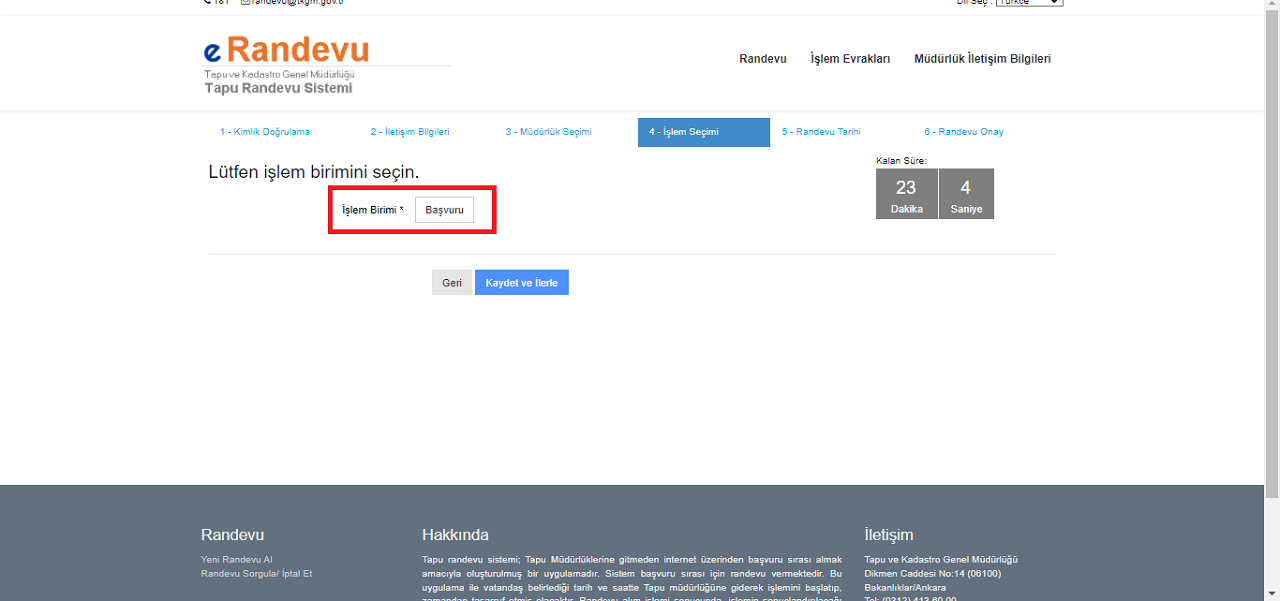Open the İşlem Evrakları menu
The height and width of the screenshot is (601, 1280).
coord(850,59)
